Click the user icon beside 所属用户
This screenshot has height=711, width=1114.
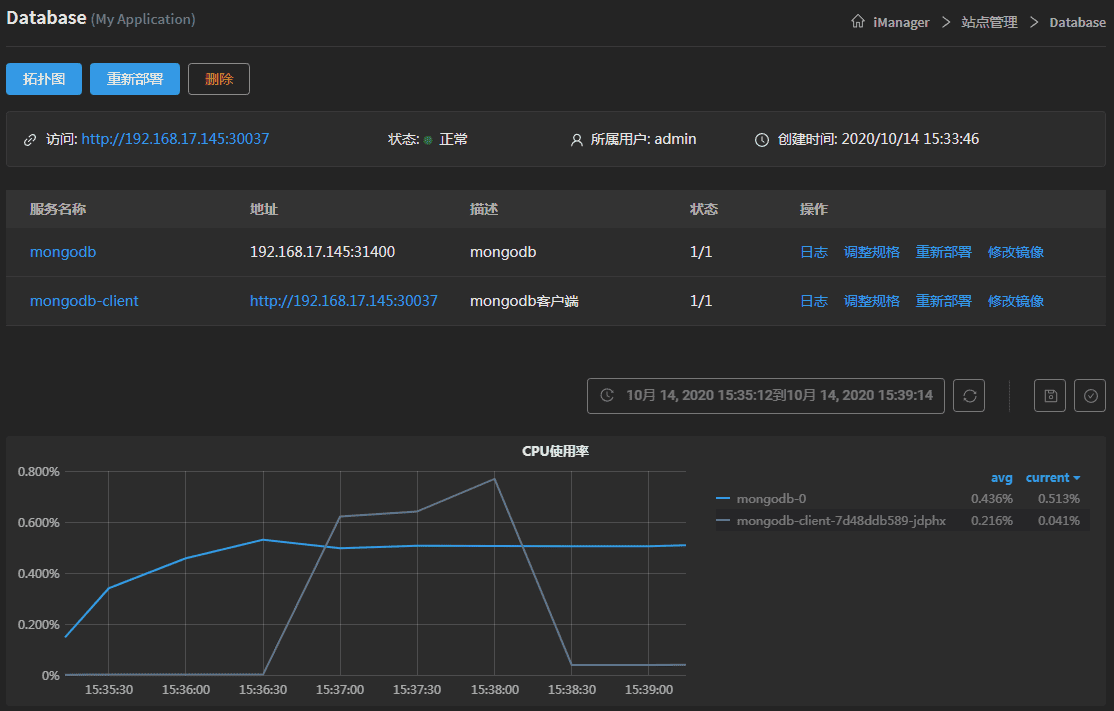click(576, 140)
